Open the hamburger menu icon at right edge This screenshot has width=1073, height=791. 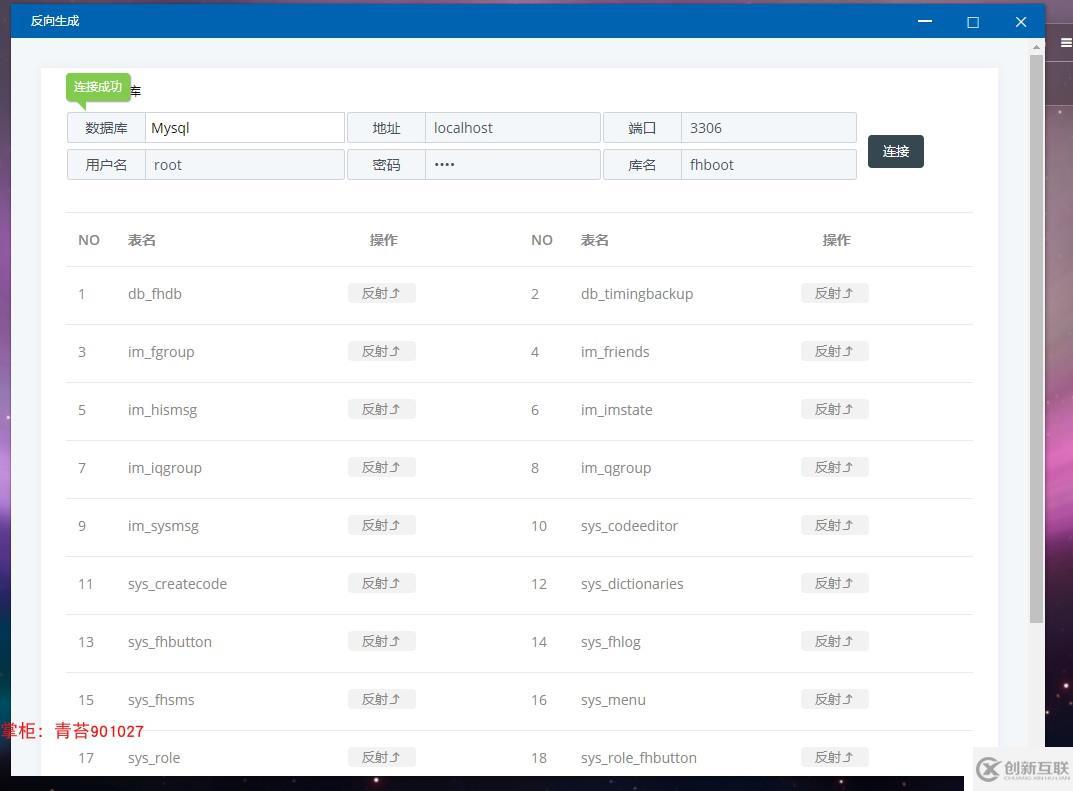coord(1066,42)
